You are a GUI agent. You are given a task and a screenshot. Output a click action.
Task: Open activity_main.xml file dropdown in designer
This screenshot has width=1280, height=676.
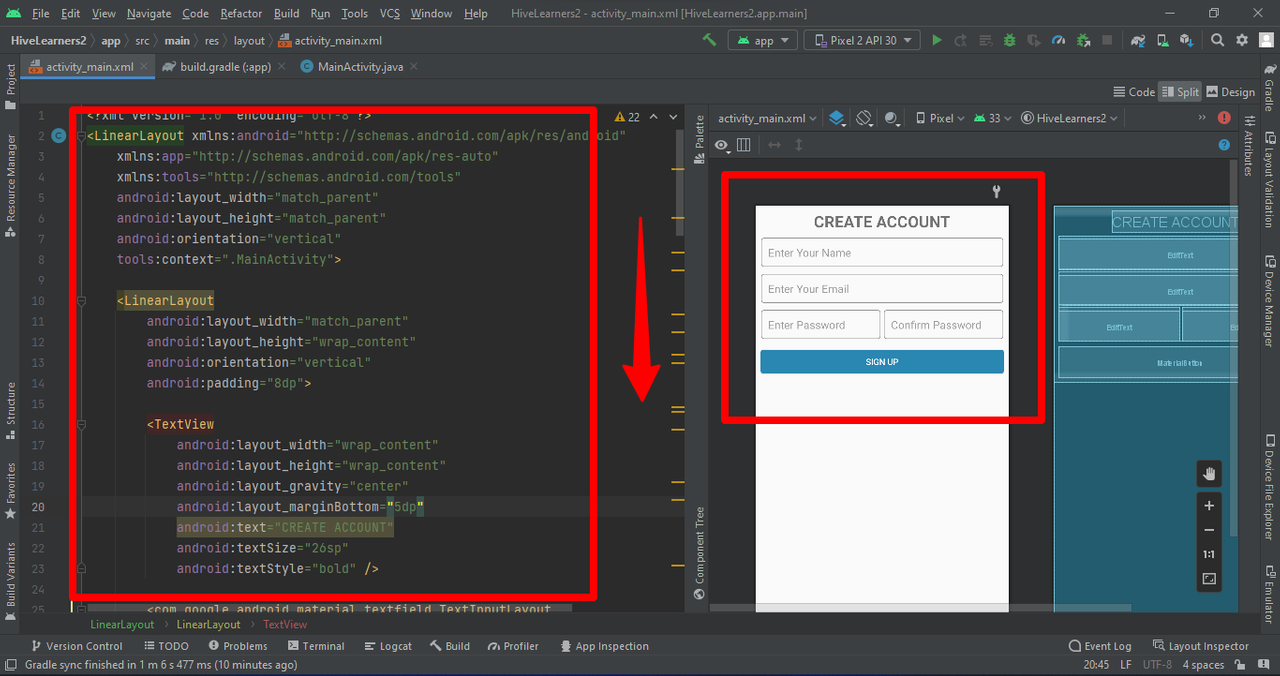click(767, 118)
